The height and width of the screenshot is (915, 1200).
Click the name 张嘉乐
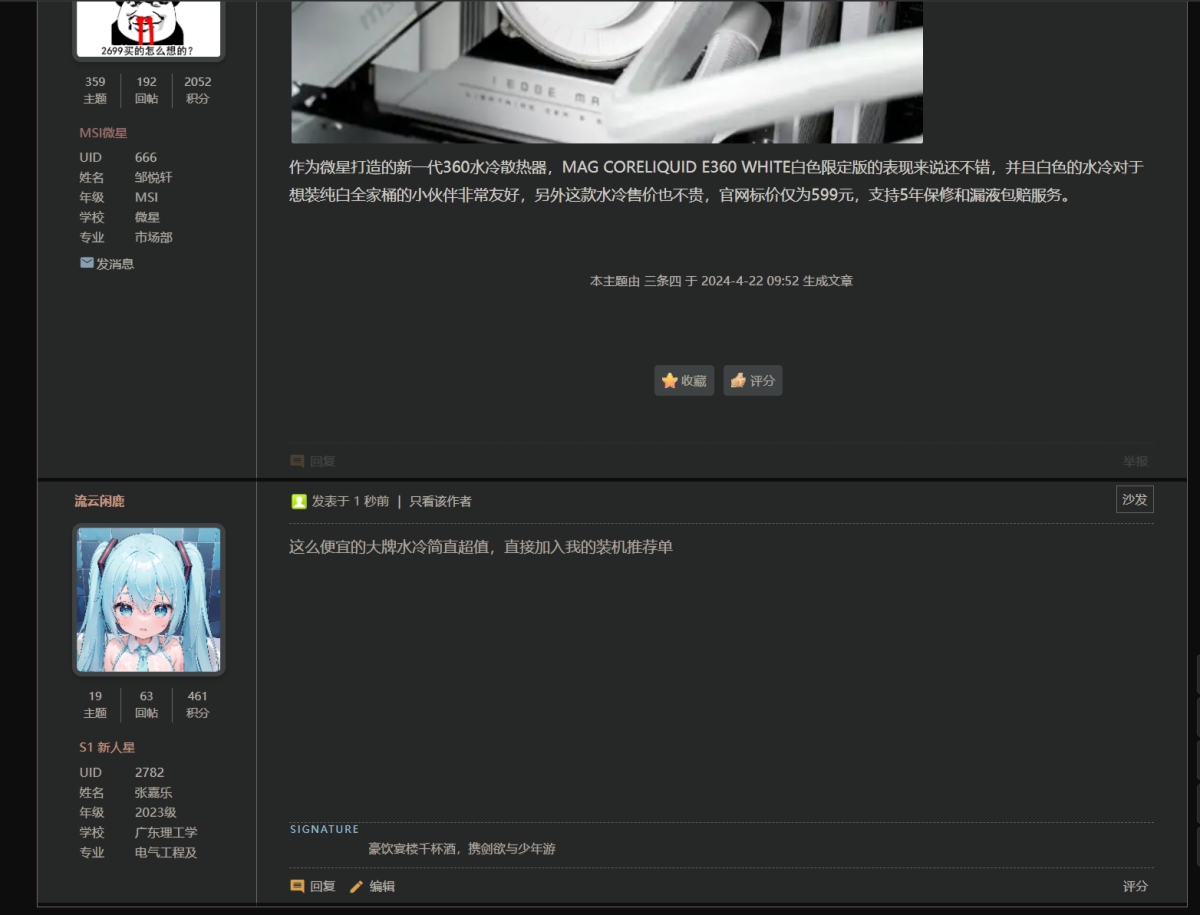click(x=154, y=792)
